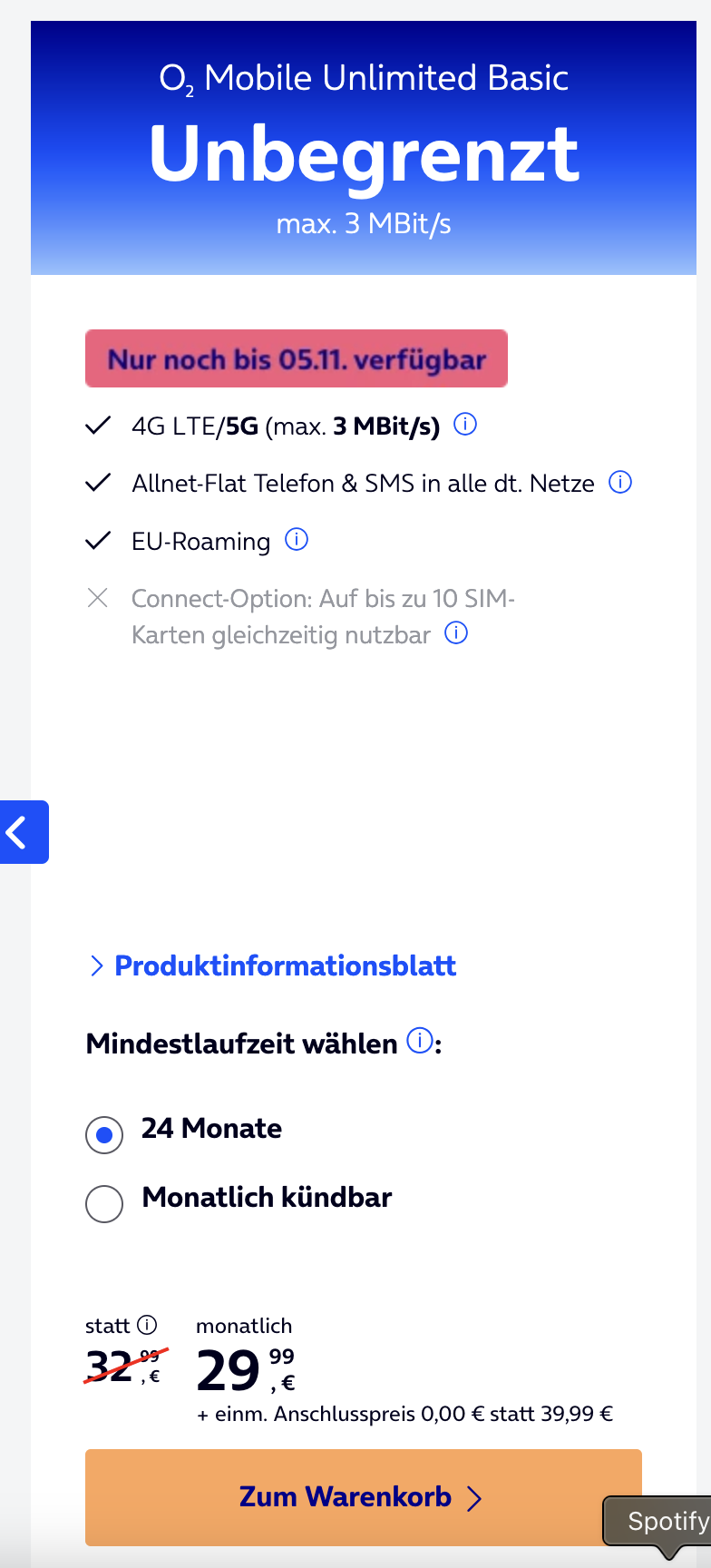Expand the Produktinformationsblatt chevron

point(97,966)
